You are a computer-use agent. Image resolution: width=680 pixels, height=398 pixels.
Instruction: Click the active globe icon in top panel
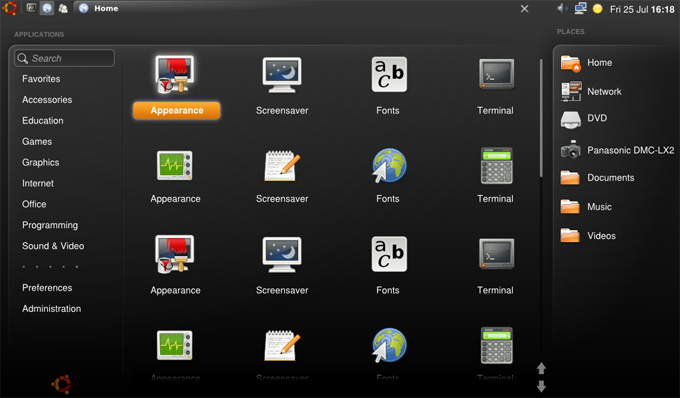coord(47,8)
